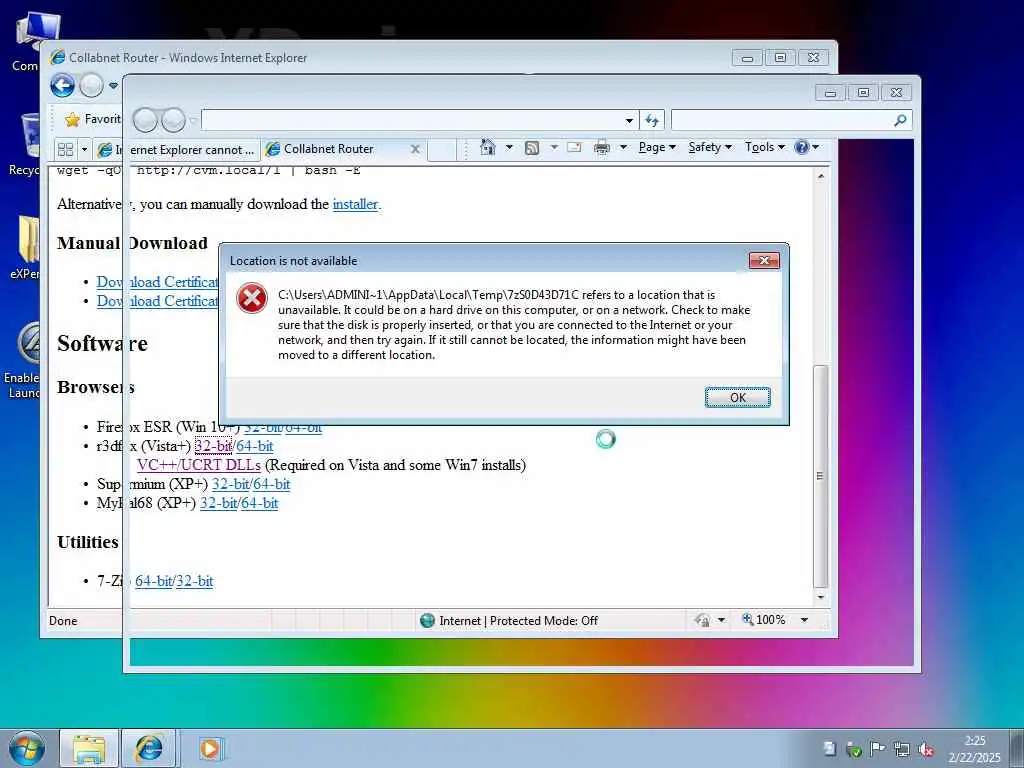Click the Internet Explorer taskbar button

tap(150, 748)
